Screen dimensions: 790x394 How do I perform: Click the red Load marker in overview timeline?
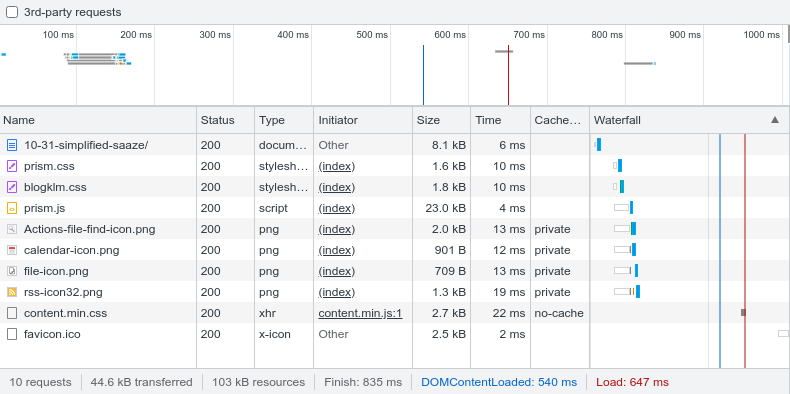point(508,75)
